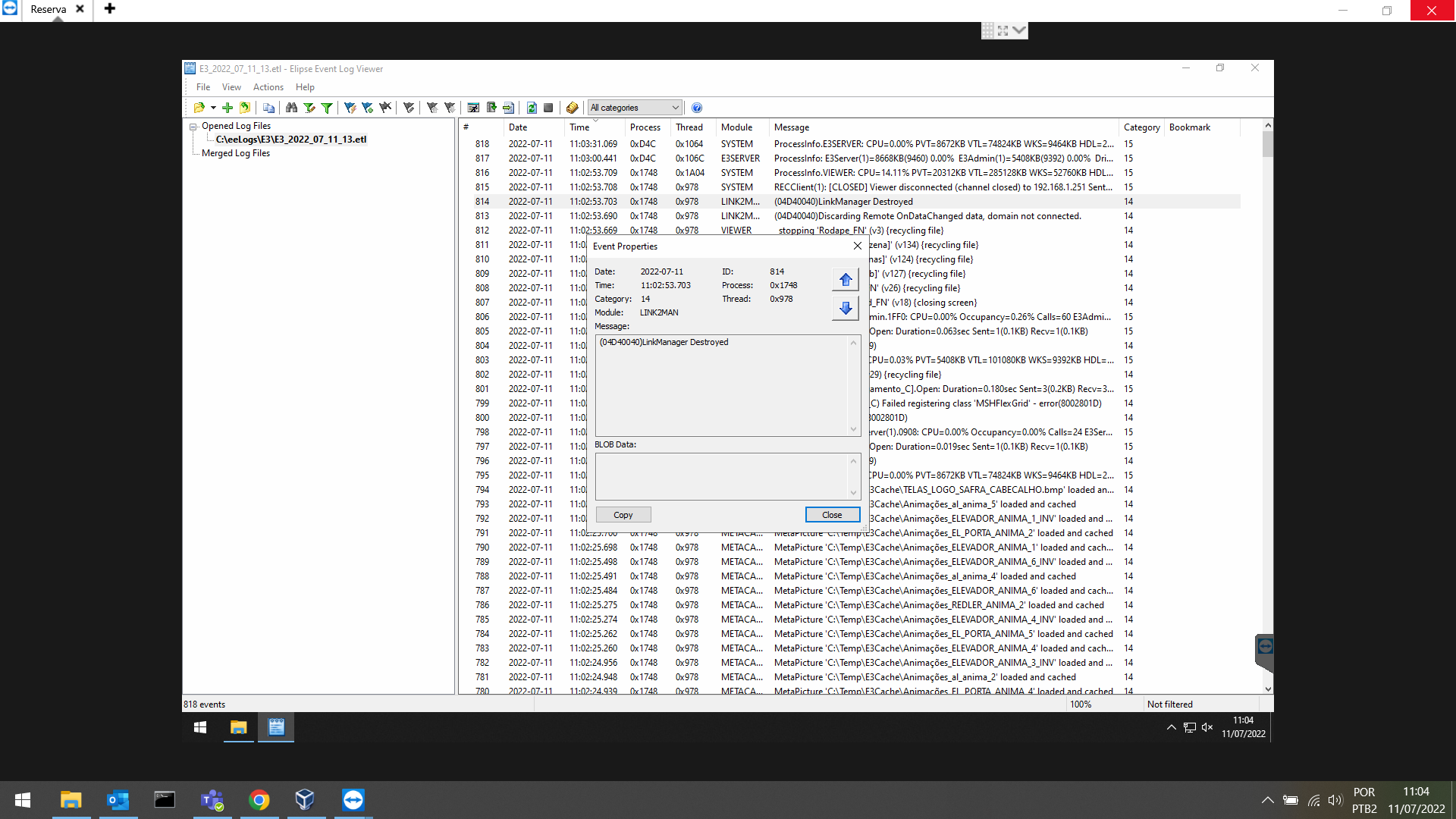Open the arrow beside open file icon
The height and width of the screenshot is (819, 1456).
(x=213, y=108)
